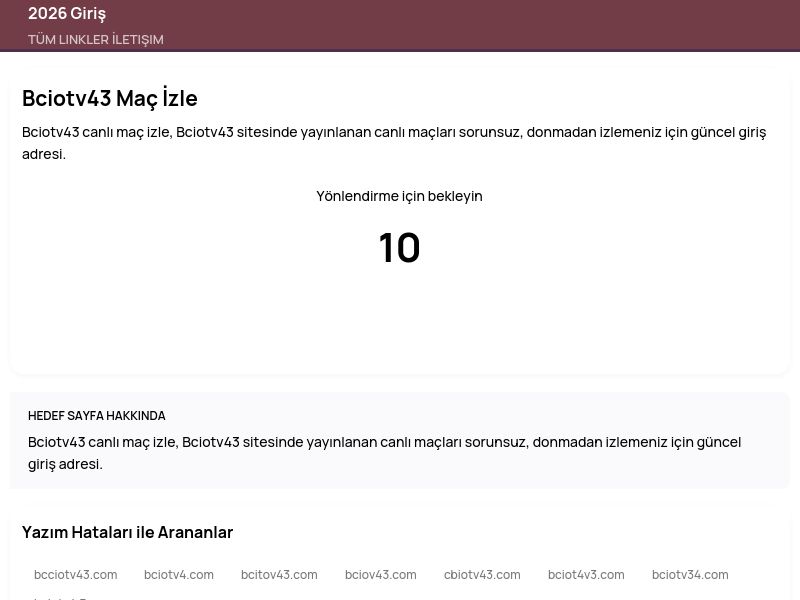Select the bciotv4.com tag
This screenshot has height=600, width=800.
(179, 574)
